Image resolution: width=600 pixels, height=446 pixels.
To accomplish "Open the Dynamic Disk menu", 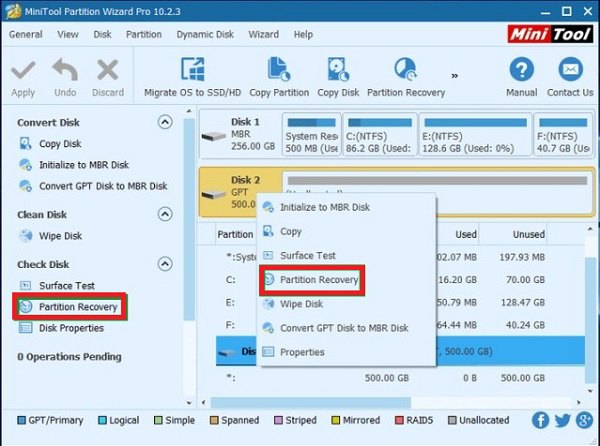I will click(206, 34).
